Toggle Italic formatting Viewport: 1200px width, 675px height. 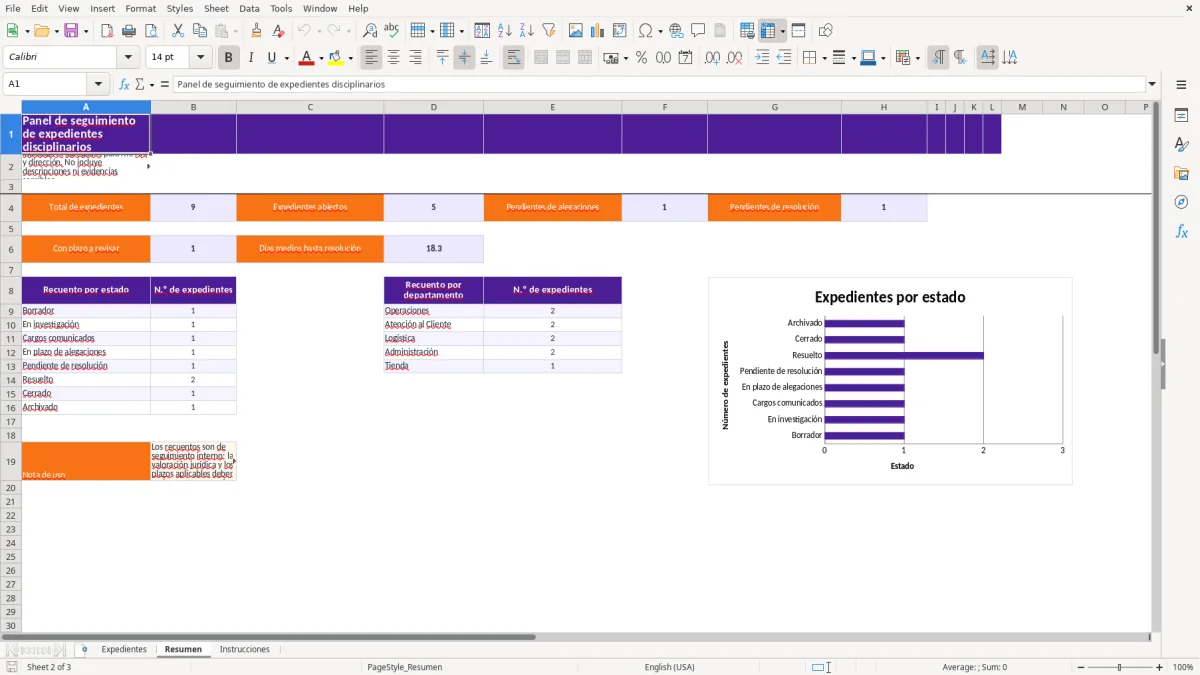coord(250,58)
